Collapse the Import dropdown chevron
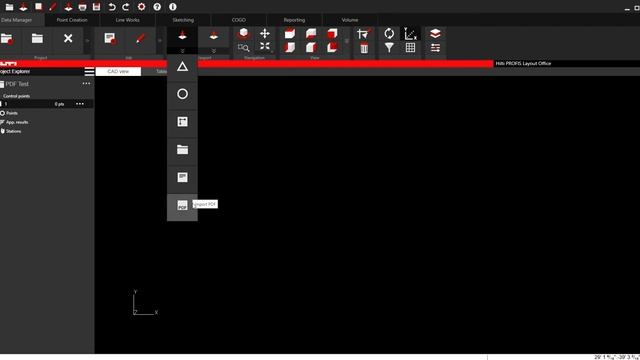This screenshot has height=360, width=640. (x=182, y=51)
